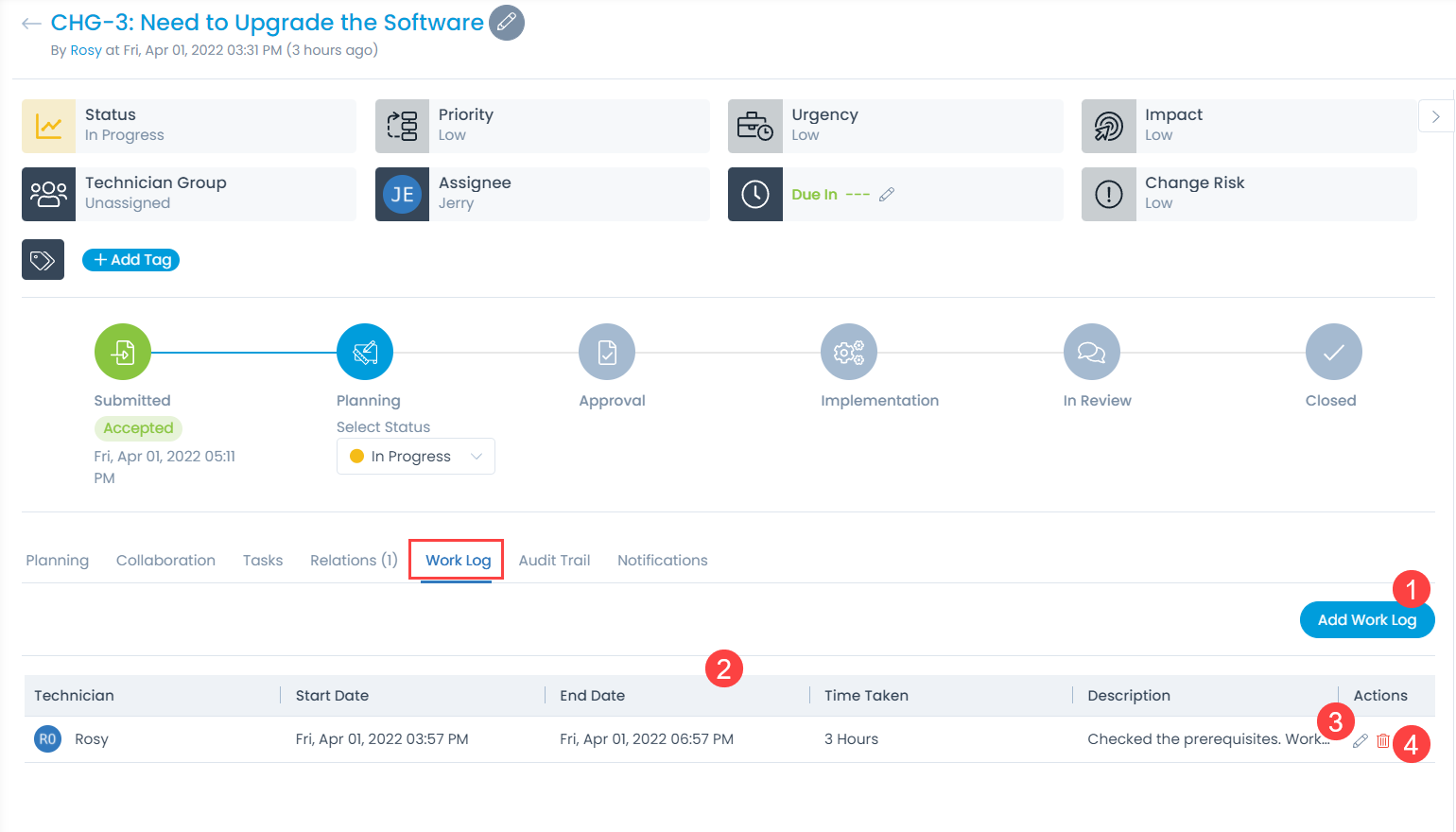Click the Assignee Jerry field

pos(543,194)
